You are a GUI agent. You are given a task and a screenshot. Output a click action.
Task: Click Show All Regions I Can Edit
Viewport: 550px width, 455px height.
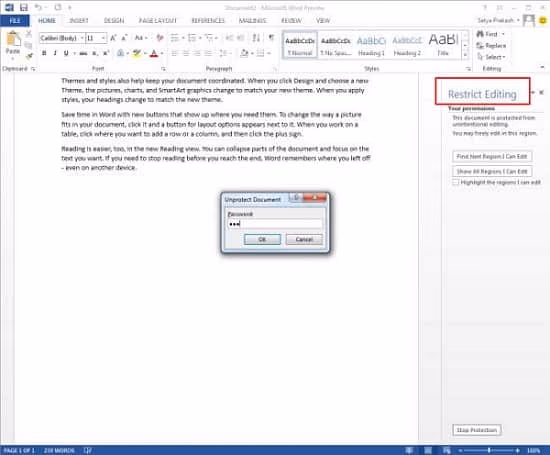click(492, 171)
